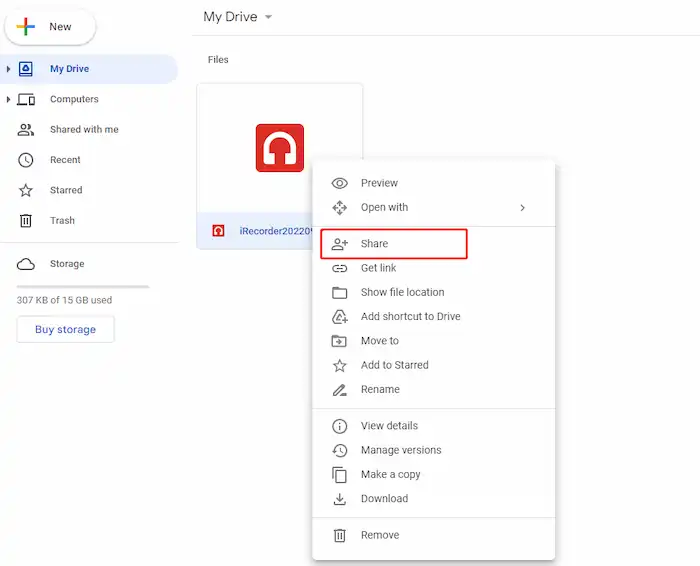Open the Storage label
The width and height of the screenshot is (700, 566).
click(x=67, y=264)
